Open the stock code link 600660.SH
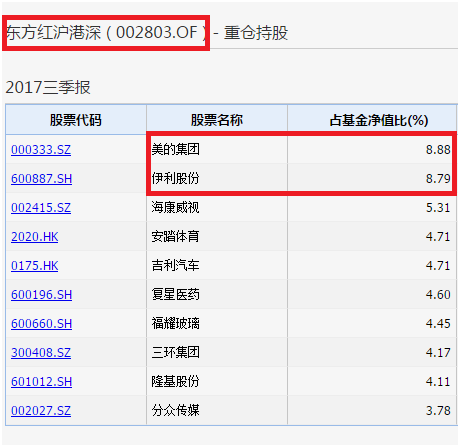 41,324
